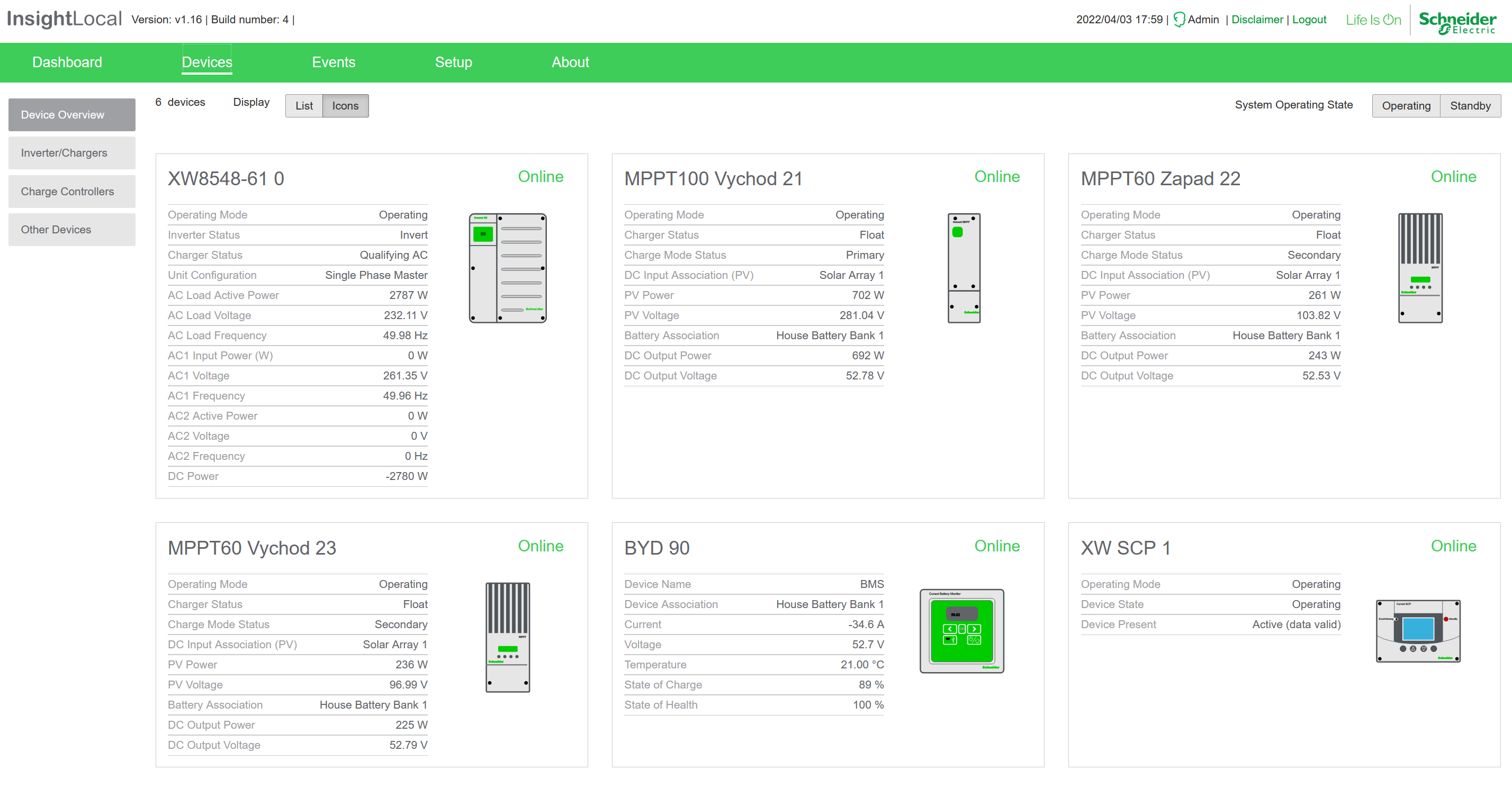The height and width of the screenshot is (788, 1512).
Task: Open the Dashboard tab
Action: (x=67, y=62)
